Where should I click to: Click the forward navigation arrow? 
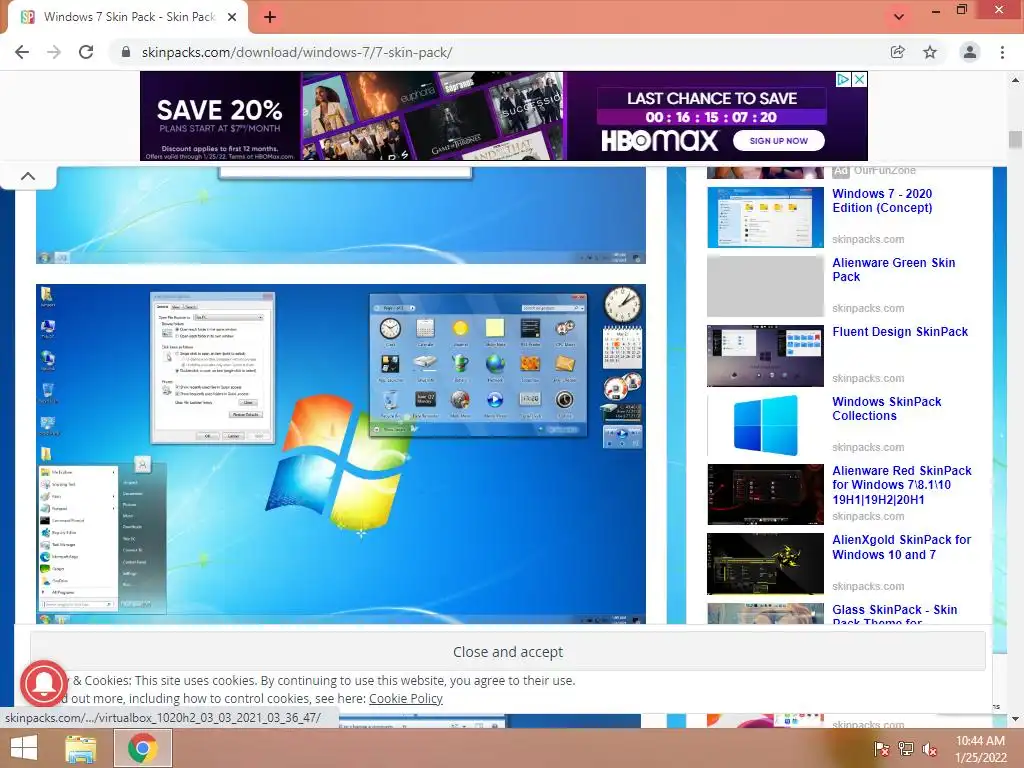coord(54,52)
